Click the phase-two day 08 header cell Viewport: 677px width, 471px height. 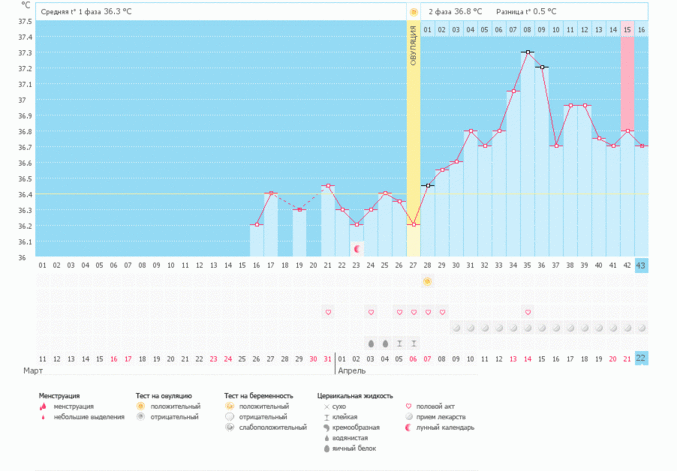[527, 30]
